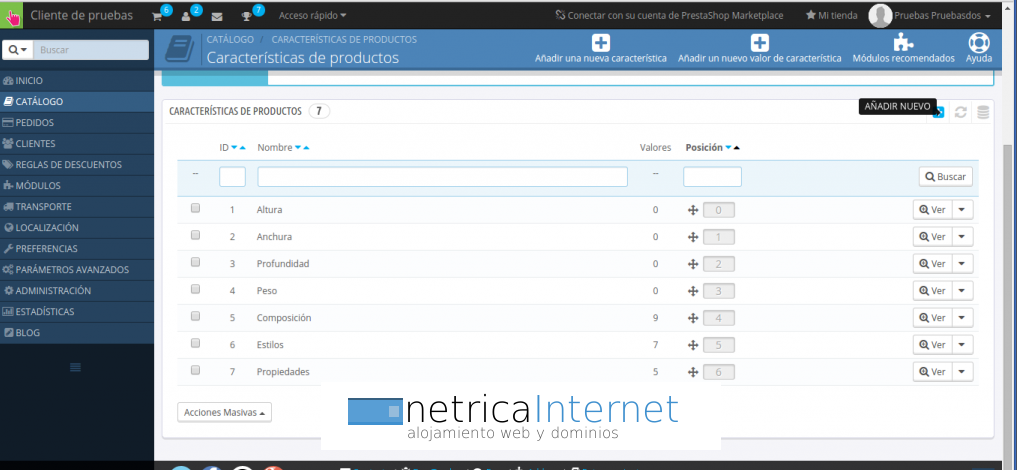Expand the actions arrow for Altura
Image resolution: width=1017 pixels, height=470 pixels.
[963, 210]
